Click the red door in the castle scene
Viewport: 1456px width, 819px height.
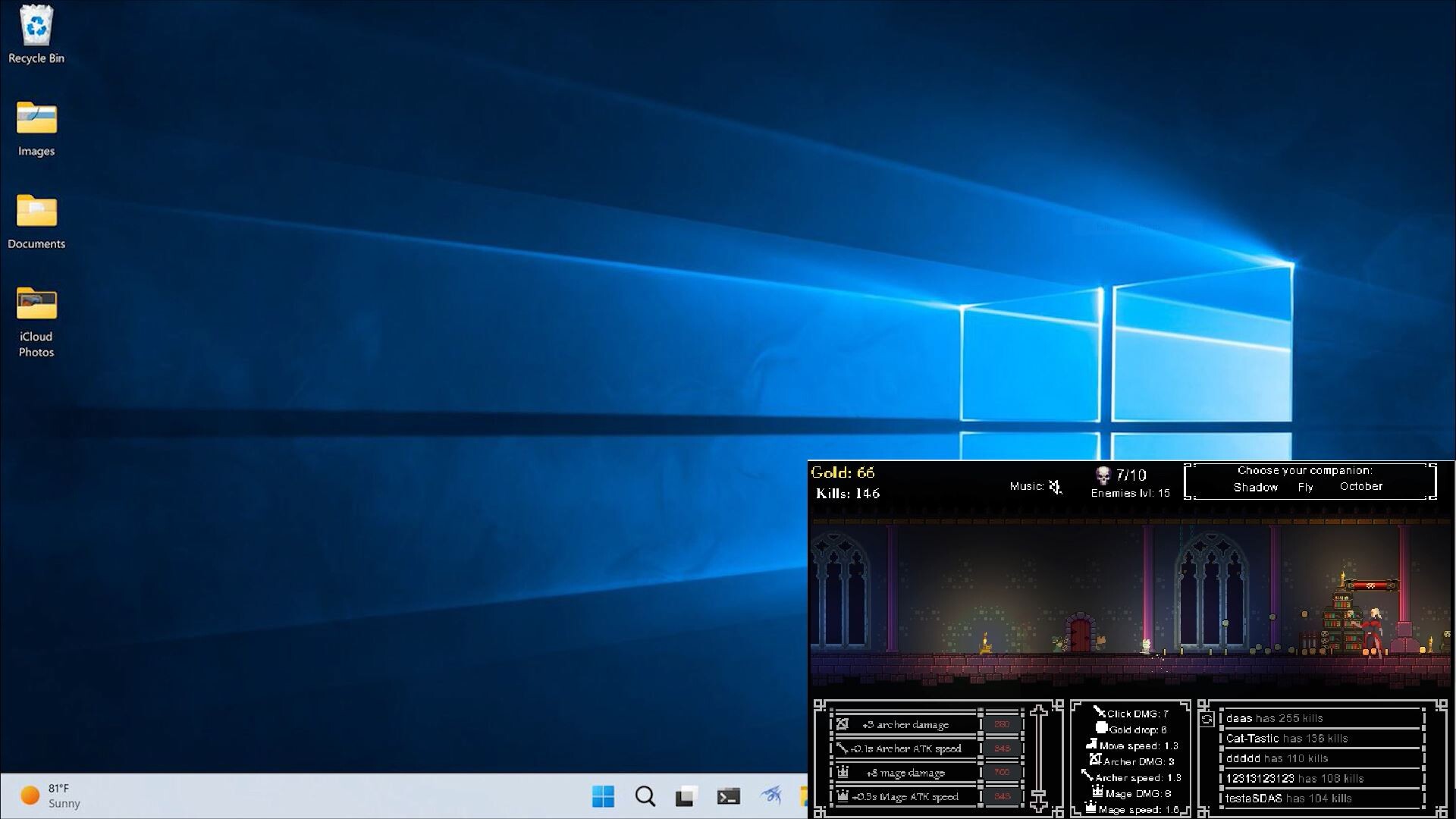click(x=1082, y=635)
